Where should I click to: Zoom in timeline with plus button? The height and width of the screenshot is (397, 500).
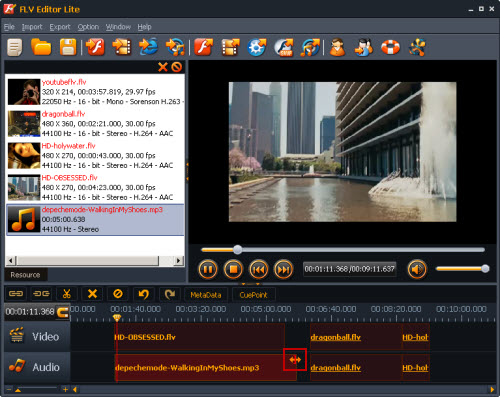(65, 389)
